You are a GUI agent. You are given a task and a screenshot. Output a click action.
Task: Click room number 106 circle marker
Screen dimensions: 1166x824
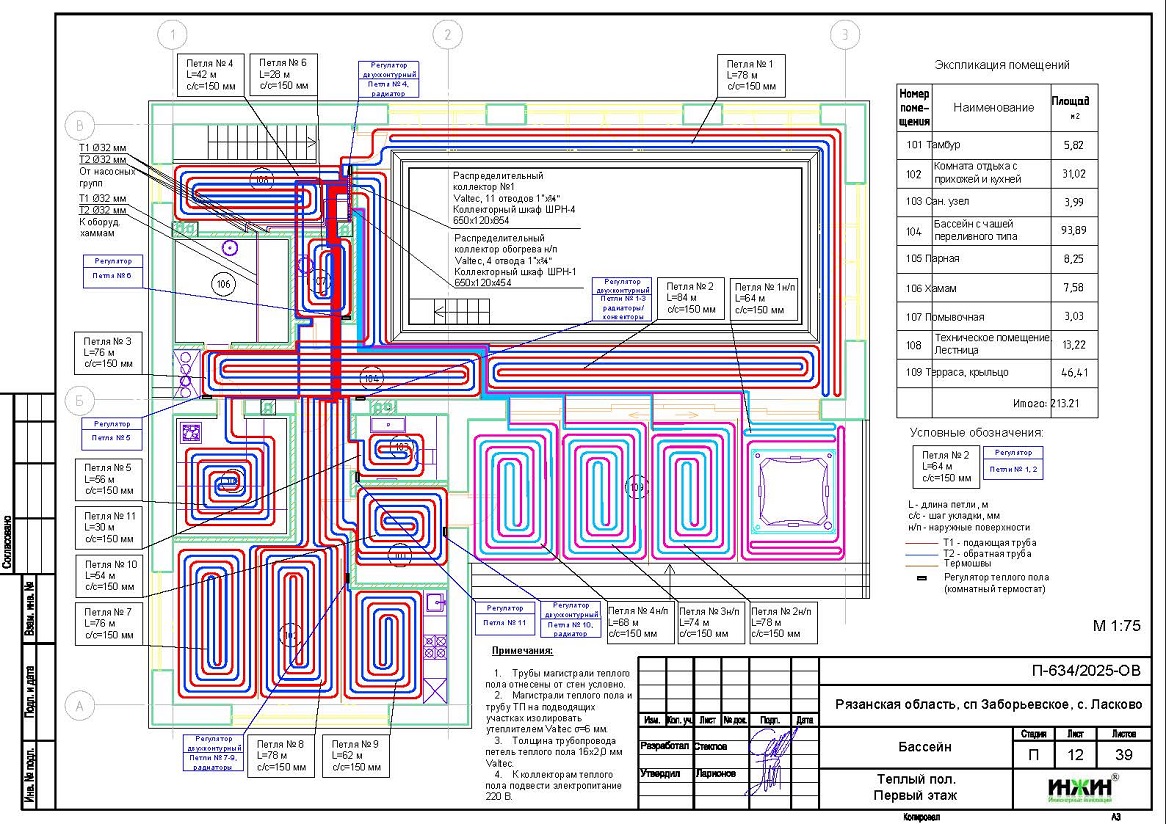click(225, 284)
